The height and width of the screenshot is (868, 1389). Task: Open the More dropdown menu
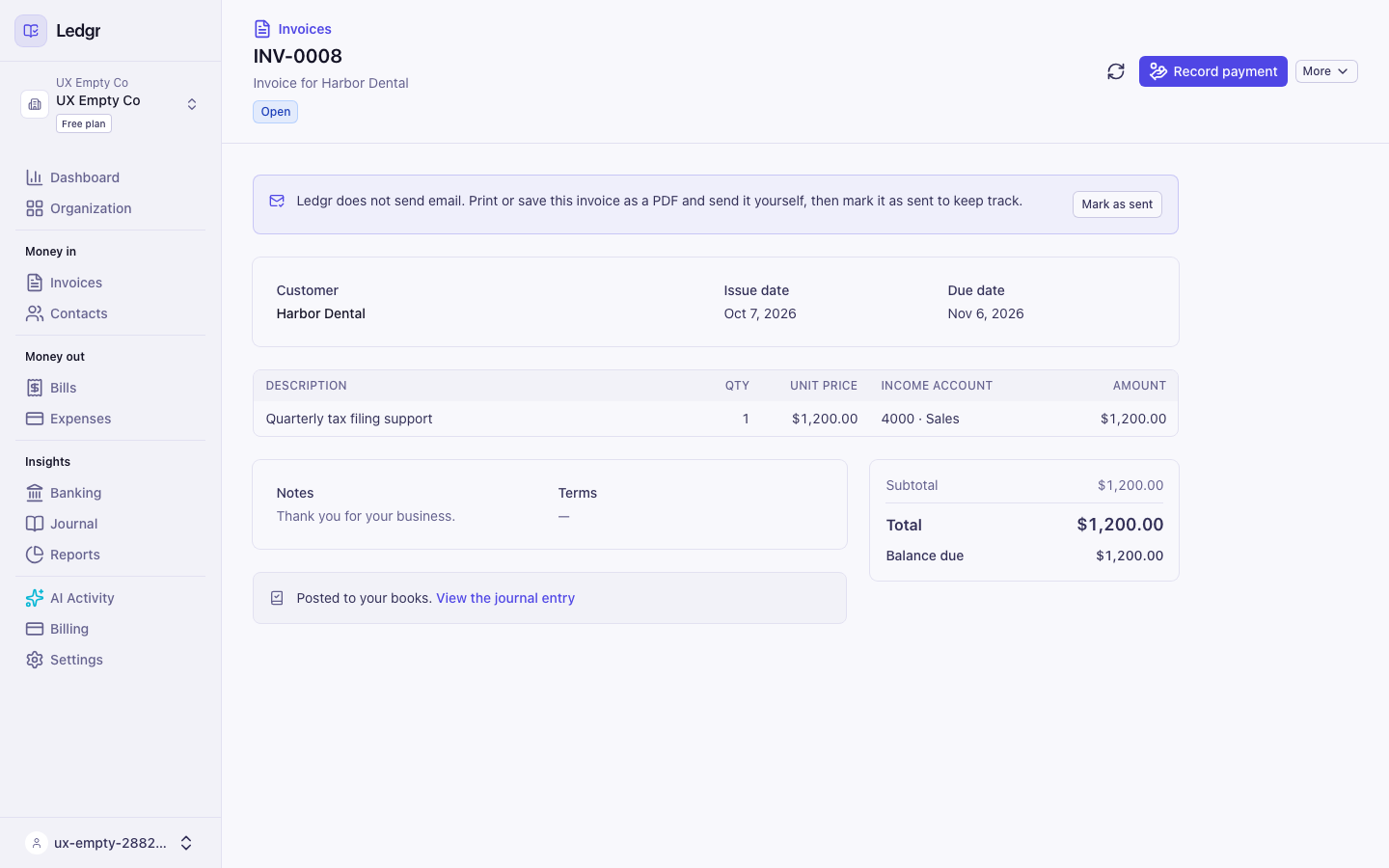click(x=1326, y=71)
